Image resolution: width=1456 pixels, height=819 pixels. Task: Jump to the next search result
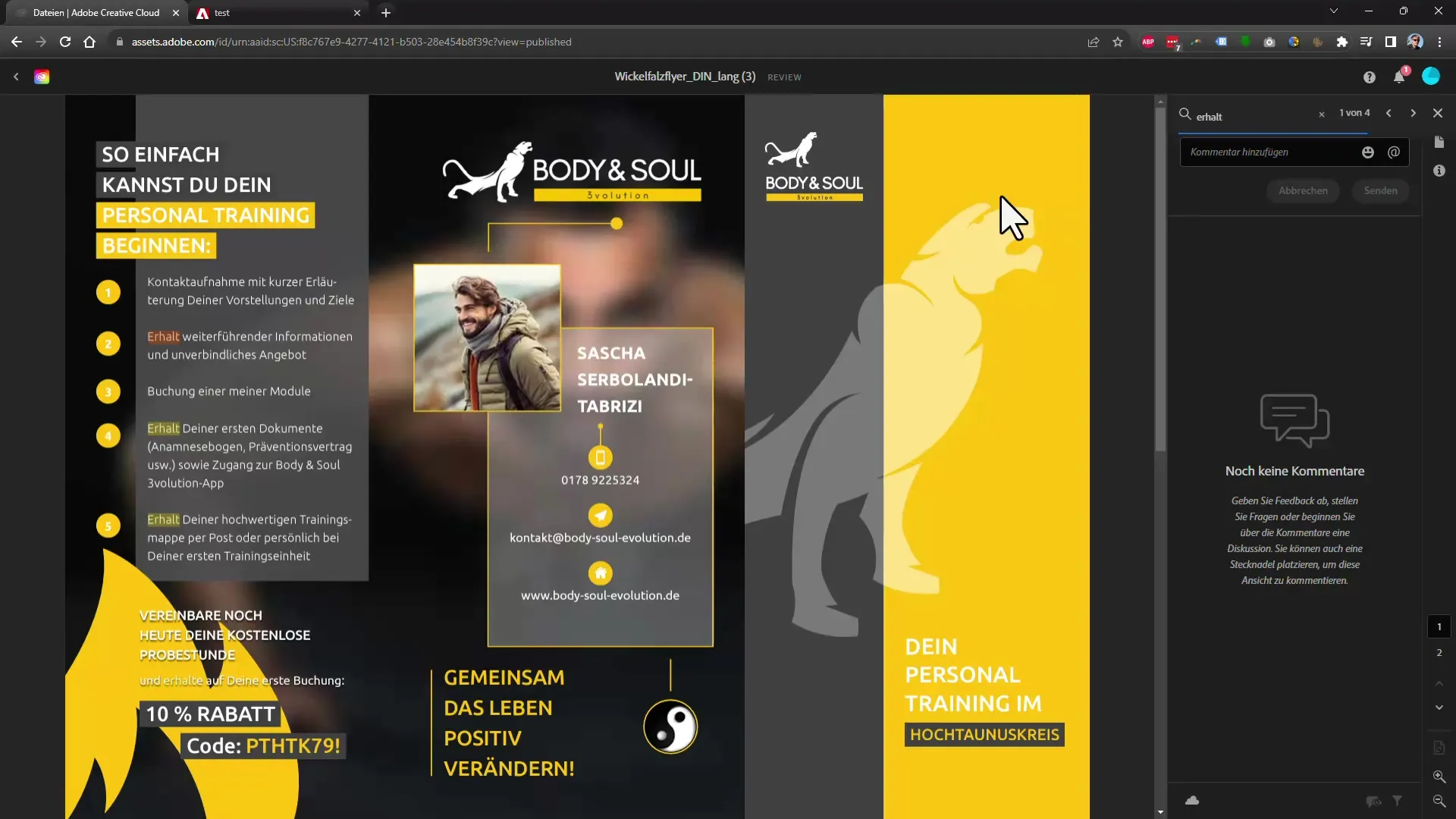(x=1413, y=113)
